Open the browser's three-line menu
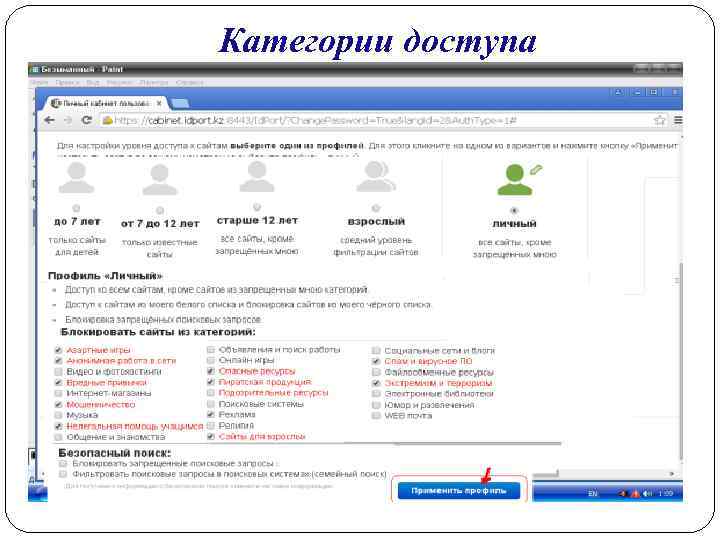This screenshot has height=540, width=720. point(678,120)
